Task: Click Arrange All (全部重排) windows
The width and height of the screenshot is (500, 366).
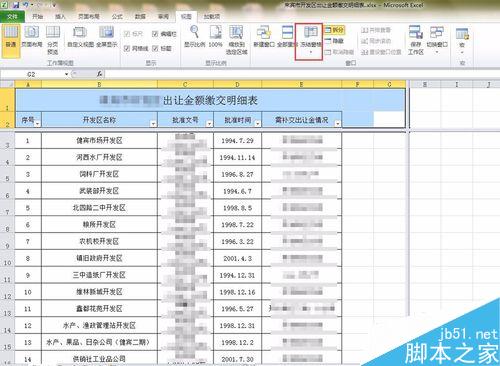Action: pyautogui.click(x=287, y=37)
